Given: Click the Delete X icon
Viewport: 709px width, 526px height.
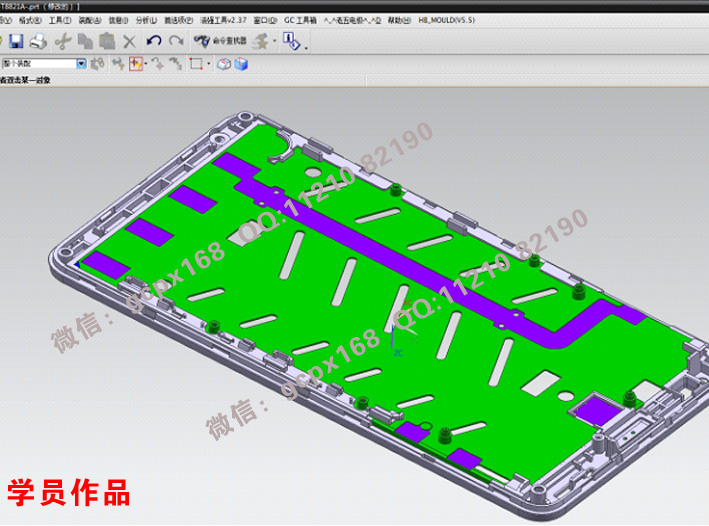Looking at the screenshot, I should pyautogui.click(x=129, y=41).
